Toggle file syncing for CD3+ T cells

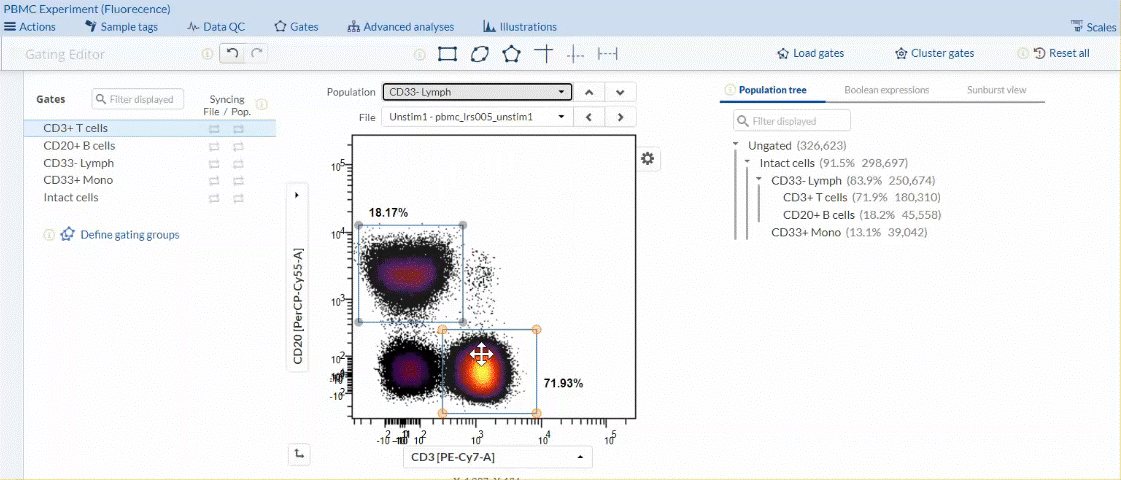[213, 129]
